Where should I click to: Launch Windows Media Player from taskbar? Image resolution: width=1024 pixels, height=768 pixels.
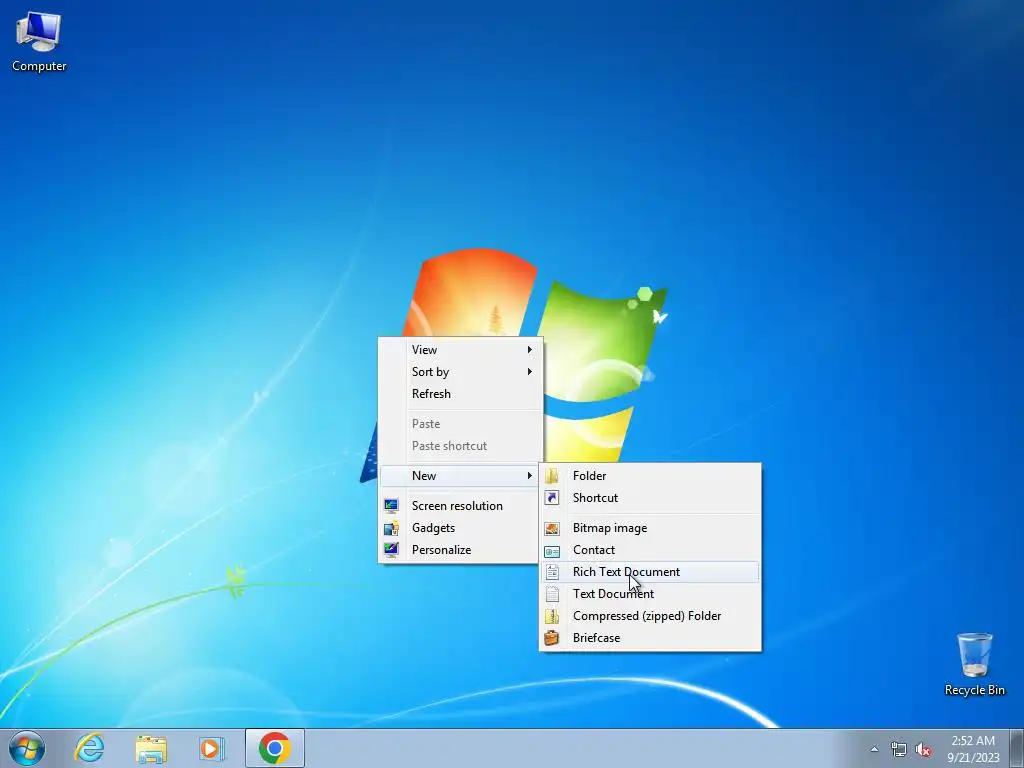click(x=212, y=748)
